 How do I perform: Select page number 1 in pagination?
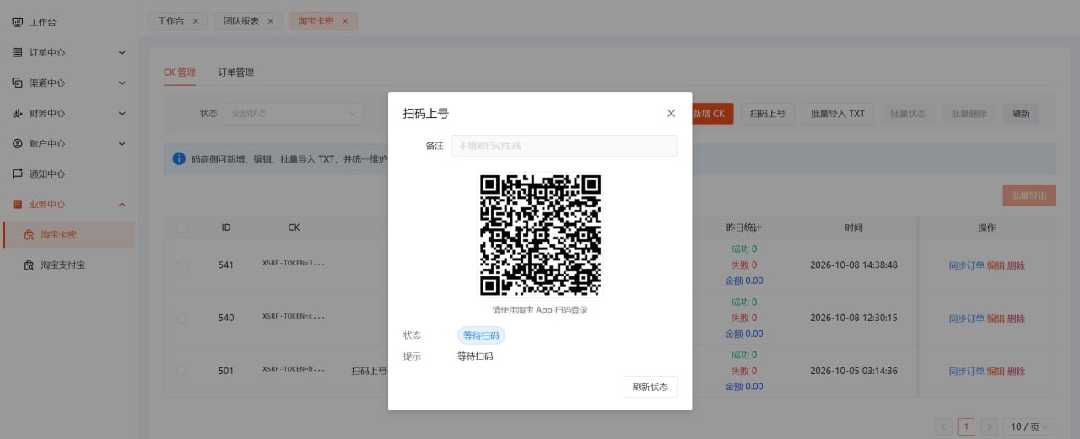pyautogui.click(x=966, y=427)
